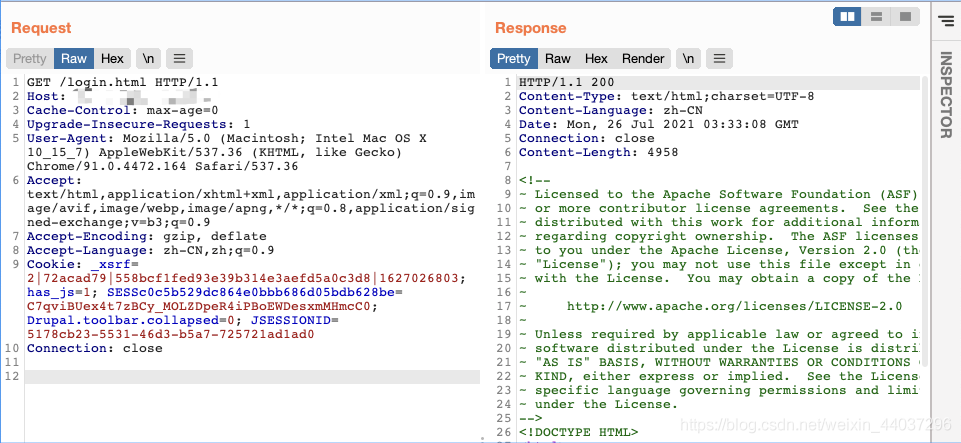Select the Render tab in Response

pos(643,59)
